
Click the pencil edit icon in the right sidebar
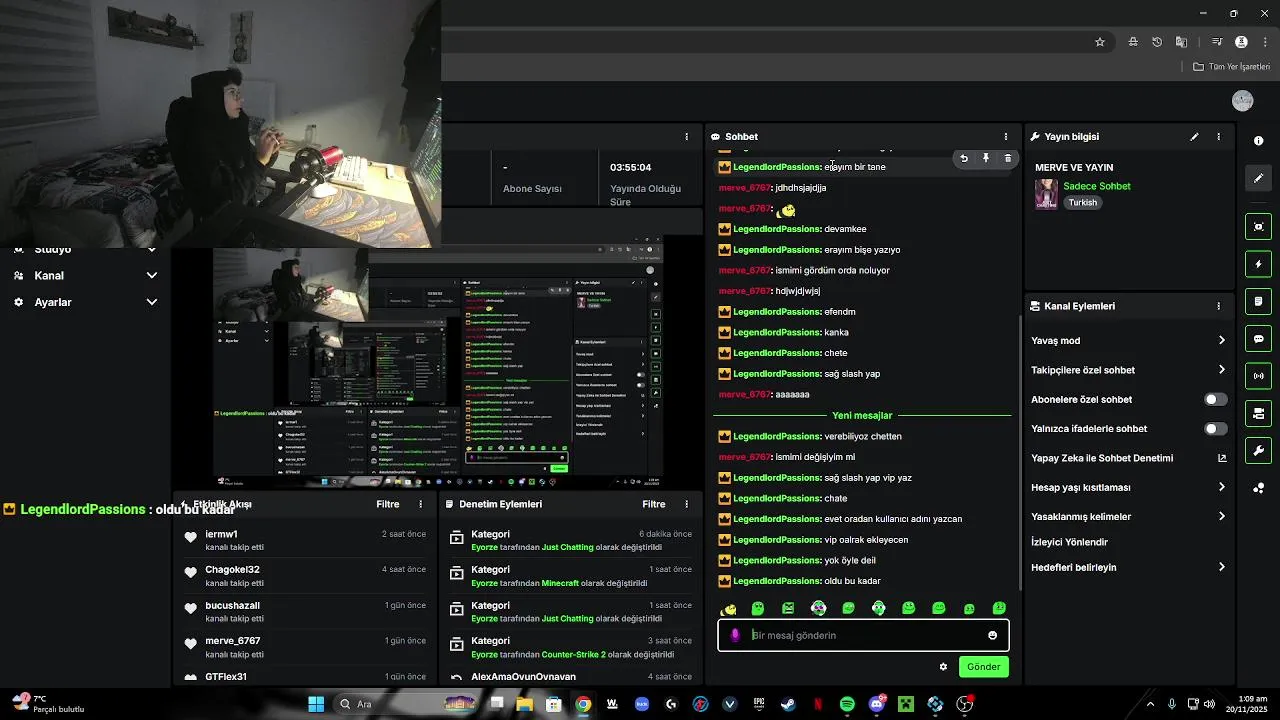click(1259, 178)
